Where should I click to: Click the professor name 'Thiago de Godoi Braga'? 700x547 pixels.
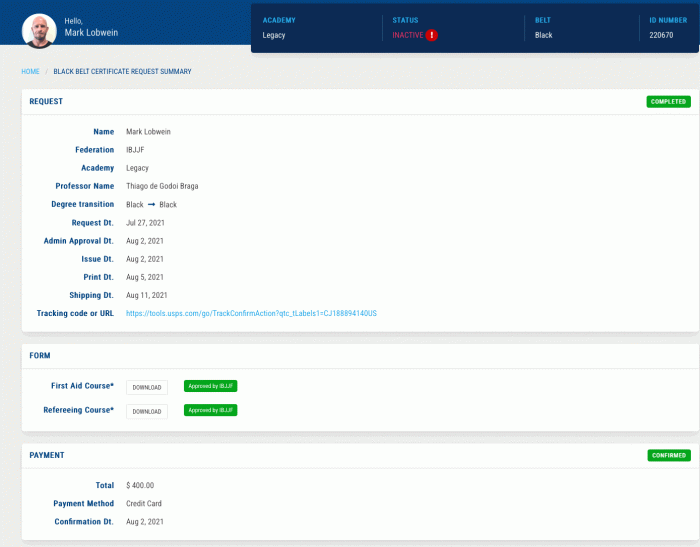162,186
